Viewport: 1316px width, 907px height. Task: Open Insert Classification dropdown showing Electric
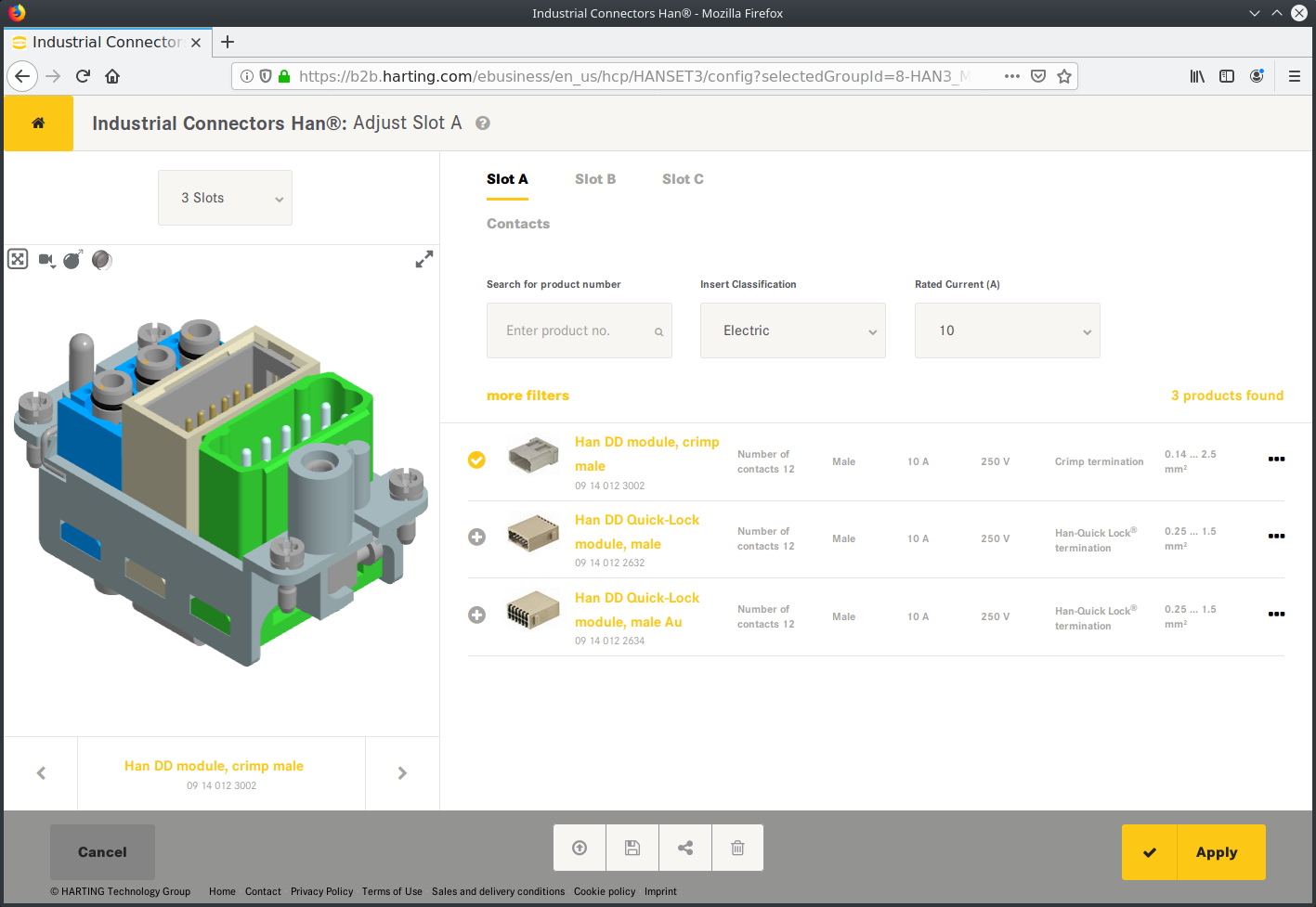pos(793,330)
